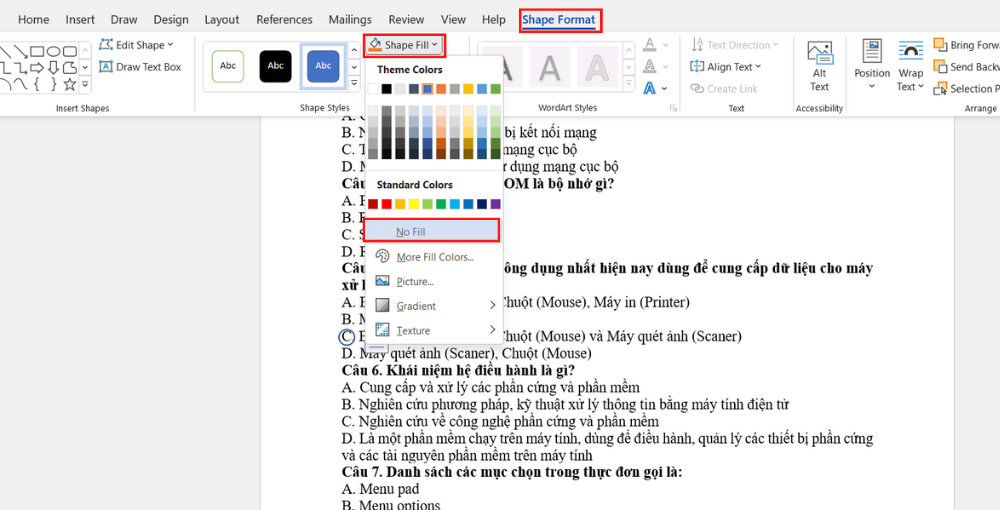Select the straight Line shape in Insert Shapes
Viewport: 1000px width, 510px height.
point(5,50)
